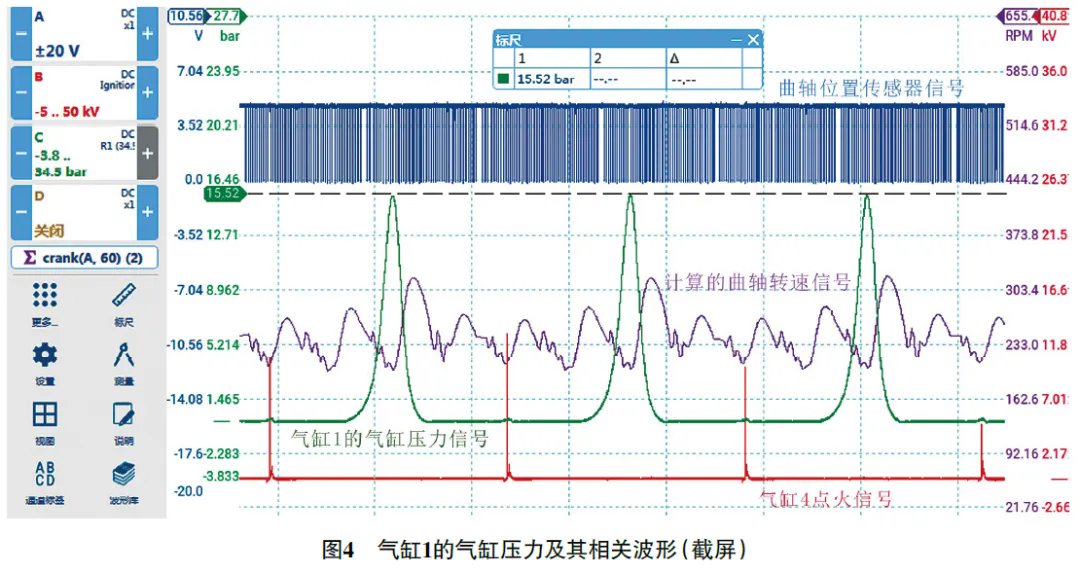Click the 气缸1的气缸压力信号 label
Viewport: 1080px width, 573px height.
pos(390,438)
